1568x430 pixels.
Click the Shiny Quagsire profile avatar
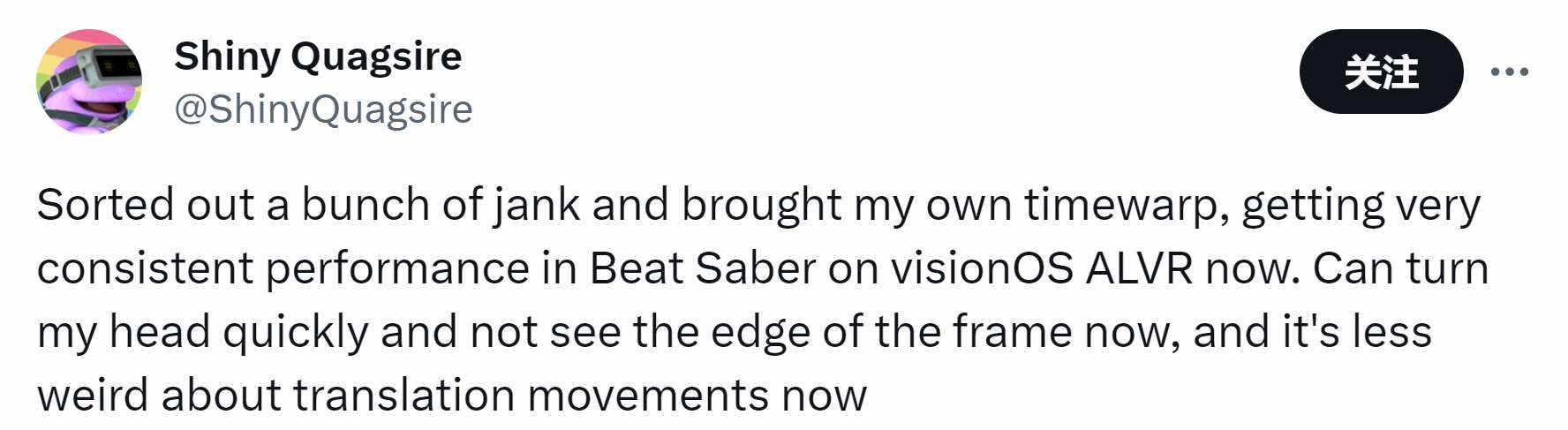click(x=89, y=82)
